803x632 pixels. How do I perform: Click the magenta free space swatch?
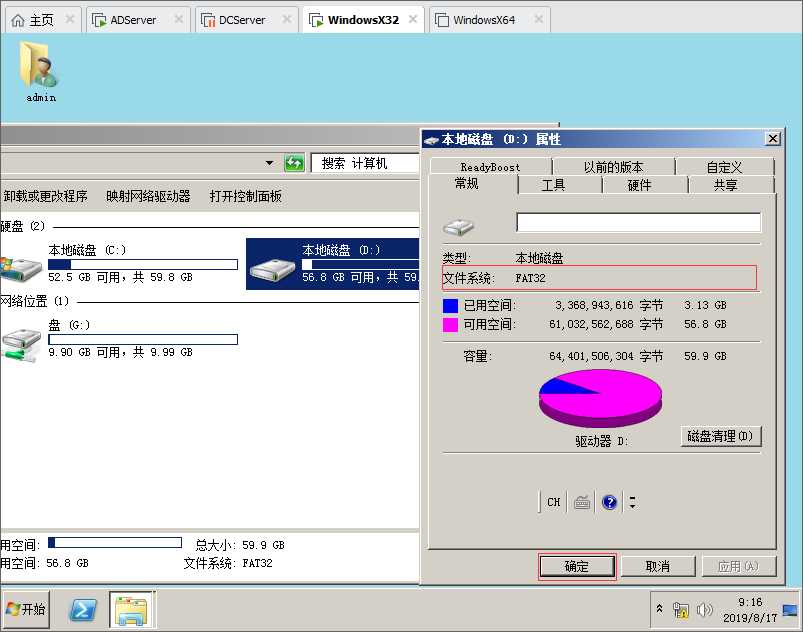pyautogui.click(x=450, y=325)
